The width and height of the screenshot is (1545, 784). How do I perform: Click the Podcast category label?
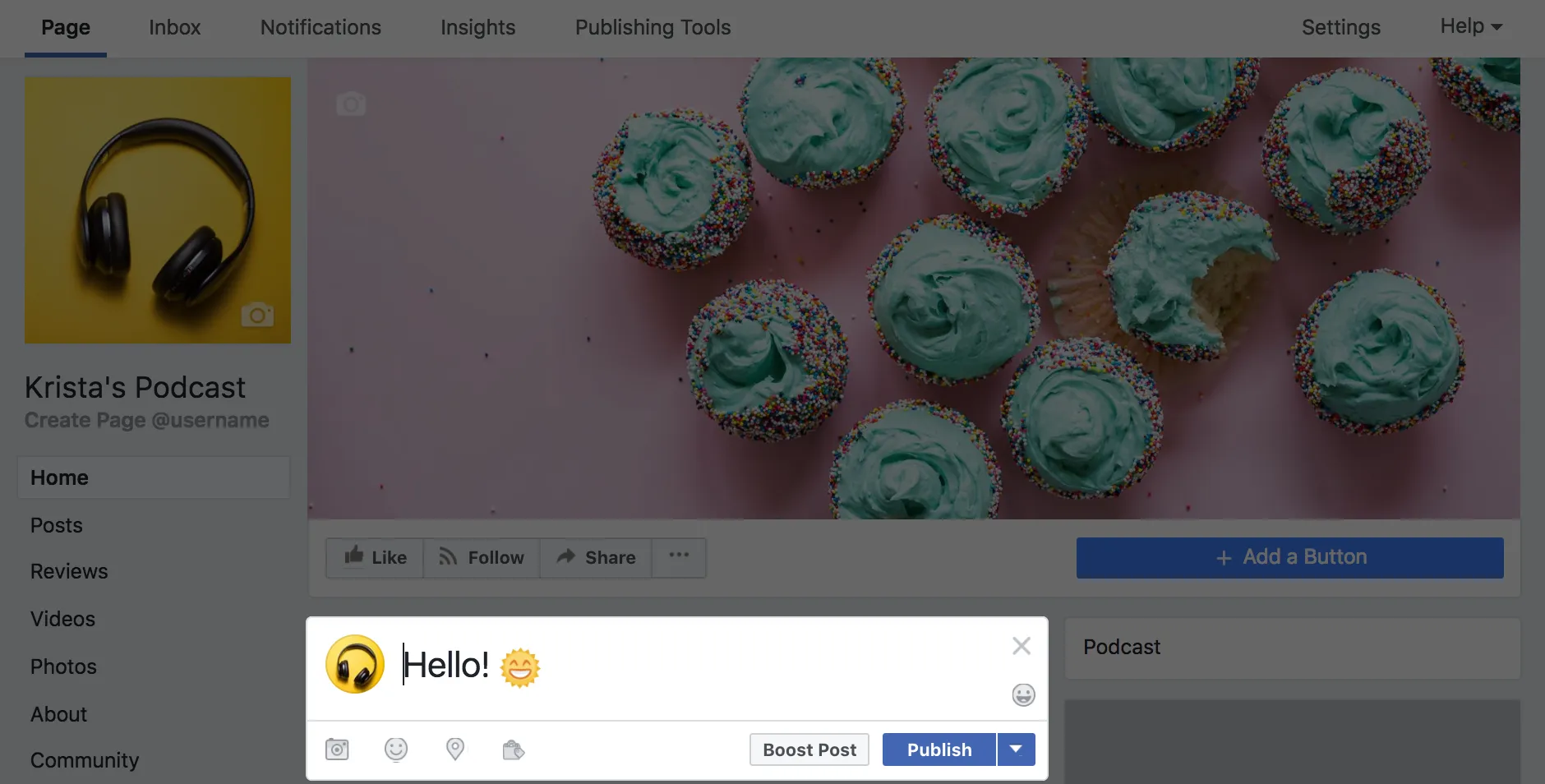[x=1122, y=647]
